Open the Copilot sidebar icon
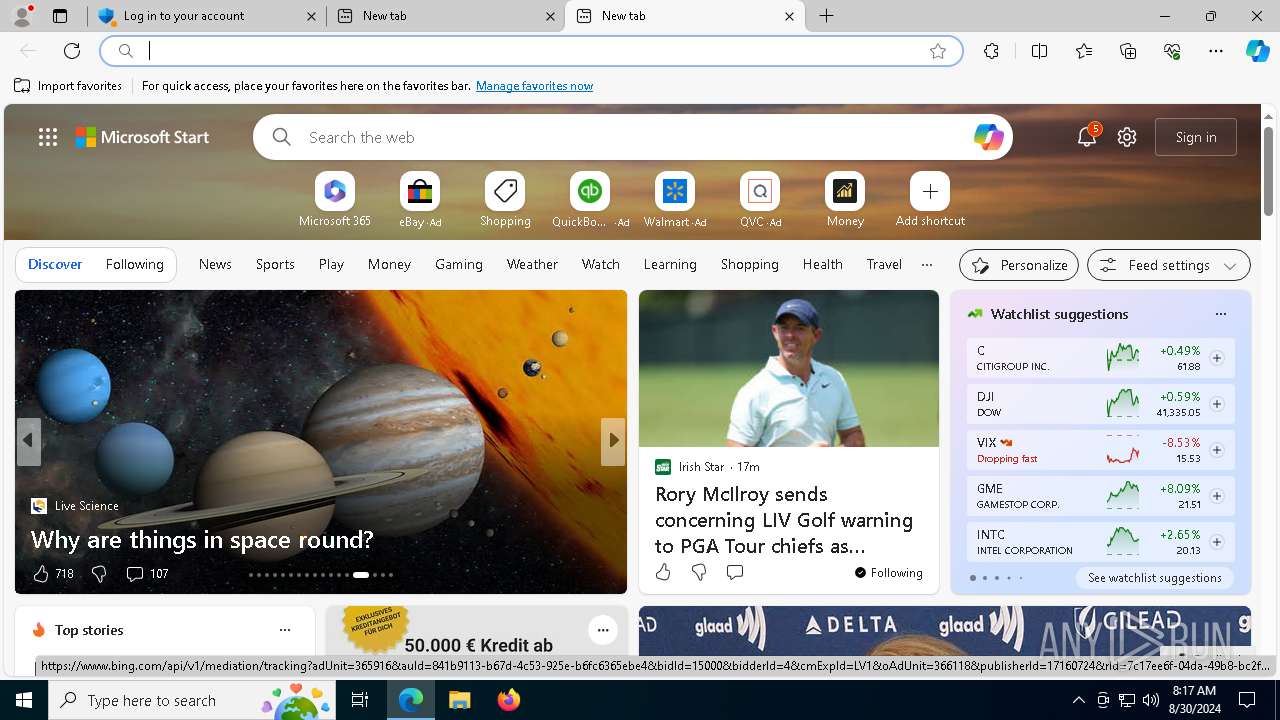The height and width of the screenshot is (720, 1280). tap(1257, 51)
